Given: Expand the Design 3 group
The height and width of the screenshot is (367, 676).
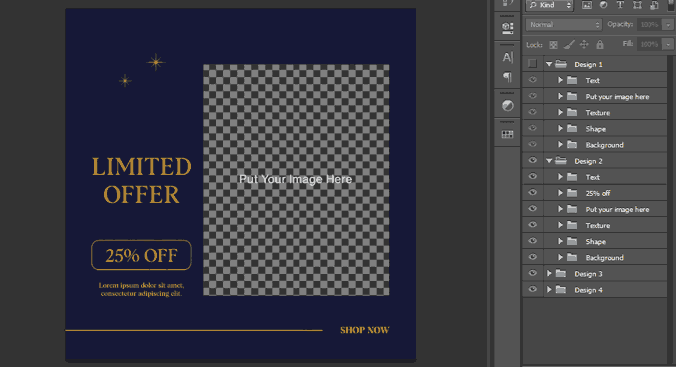Looking at the screenshot, I should (549, 274).
